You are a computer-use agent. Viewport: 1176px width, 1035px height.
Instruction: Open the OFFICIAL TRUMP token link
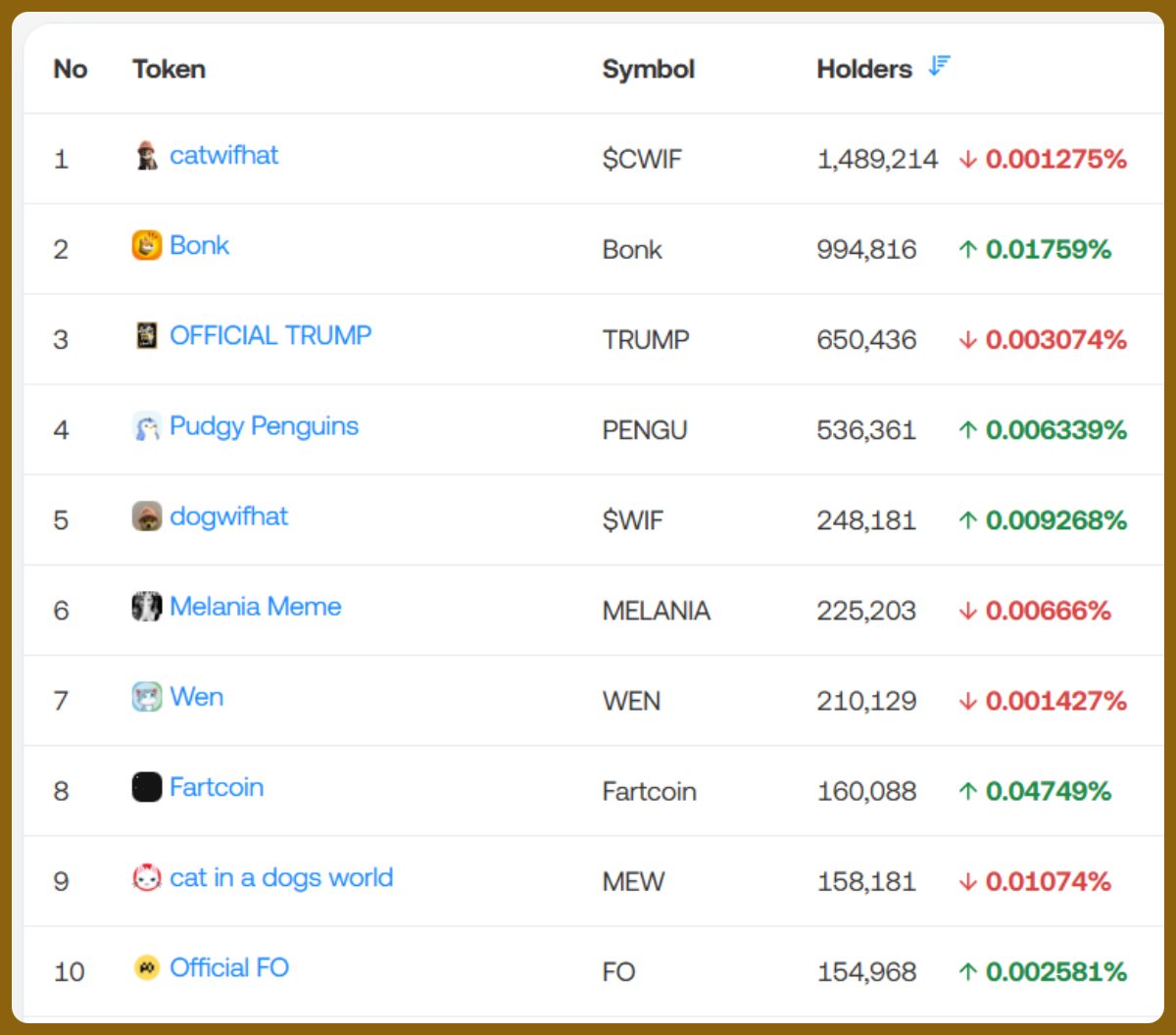point(270,335)
